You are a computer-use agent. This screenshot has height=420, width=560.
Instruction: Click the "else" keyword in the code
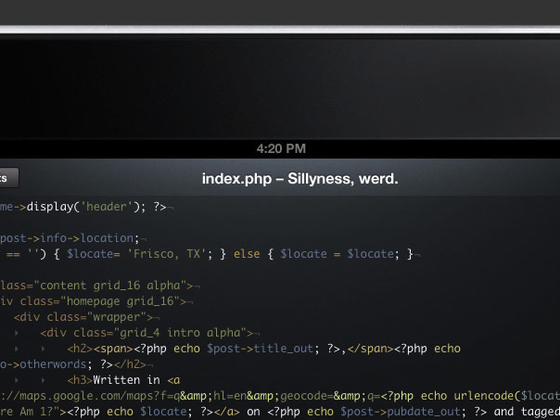(247, 254)
